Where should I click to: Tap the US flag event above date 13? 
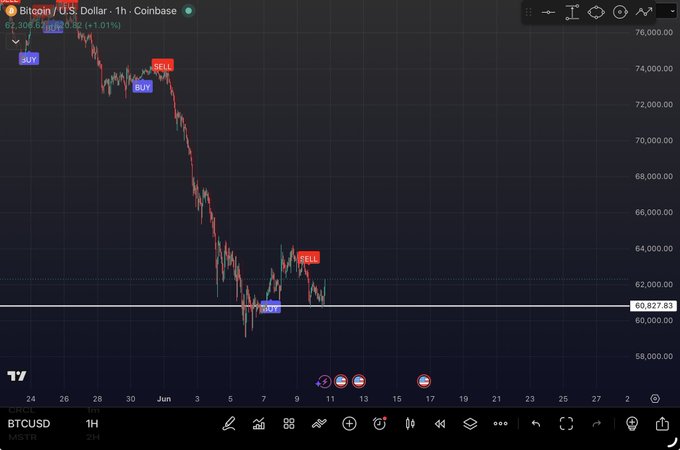click(x=359, y=381)
